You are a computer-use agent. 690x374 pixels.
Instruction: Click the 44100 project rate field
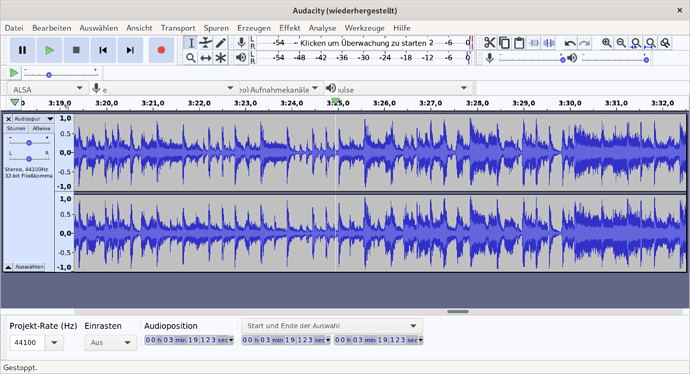pos(27,343)
